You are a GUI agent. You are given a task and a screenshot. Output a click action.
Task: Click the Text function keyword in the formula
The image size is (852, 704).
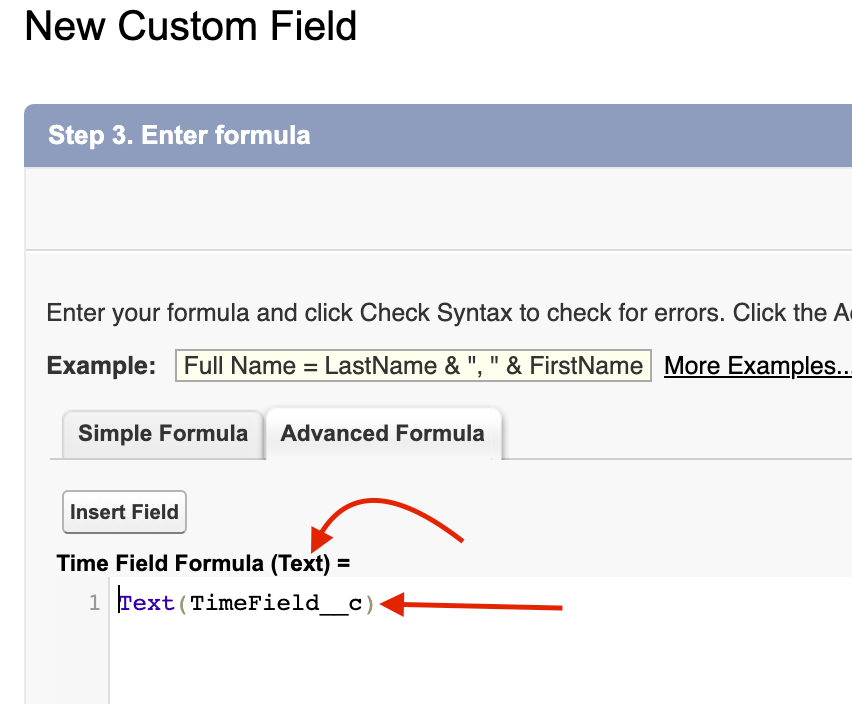tap(147, 604)
